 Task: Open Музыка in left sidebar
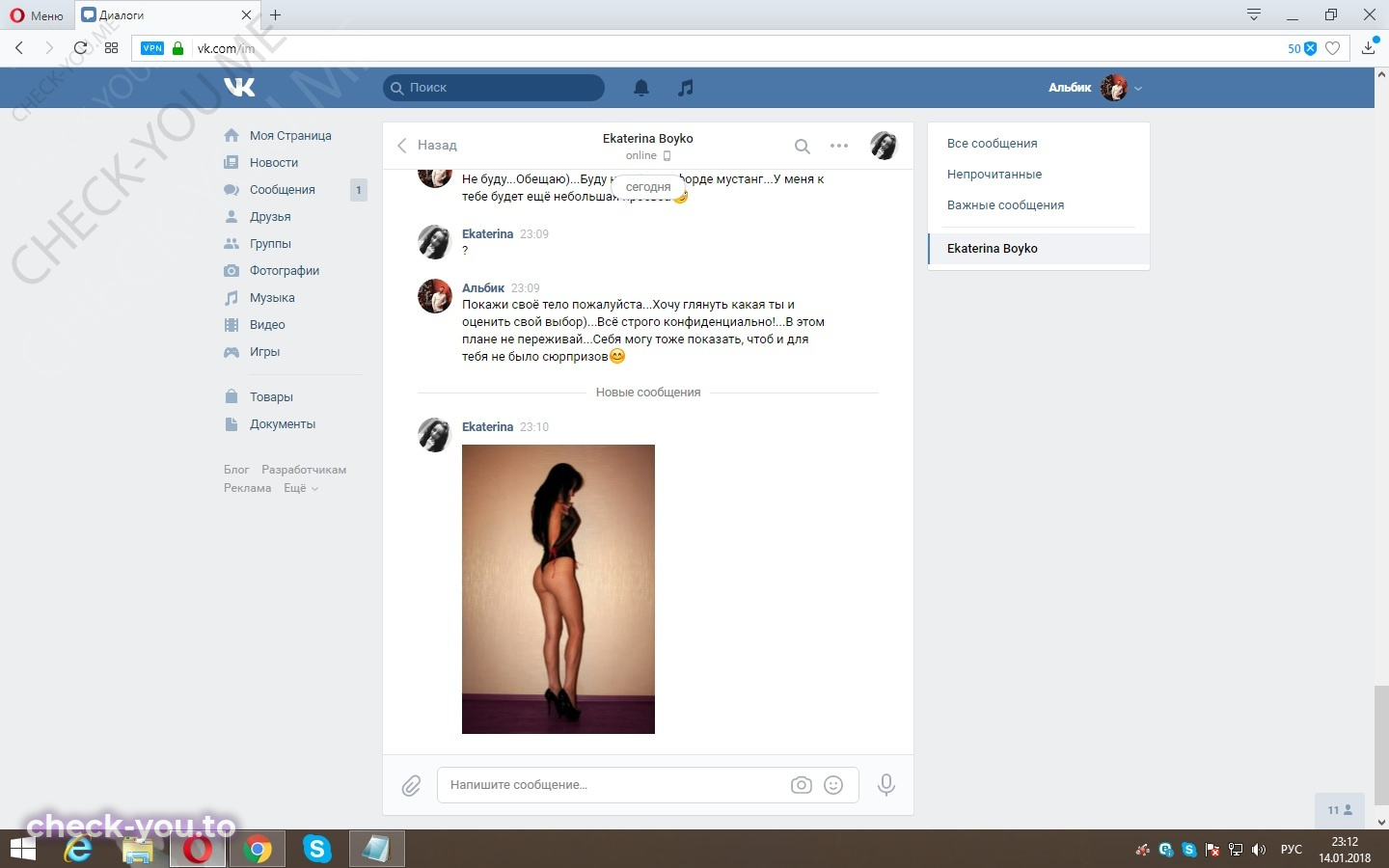(x=272, y=298)
